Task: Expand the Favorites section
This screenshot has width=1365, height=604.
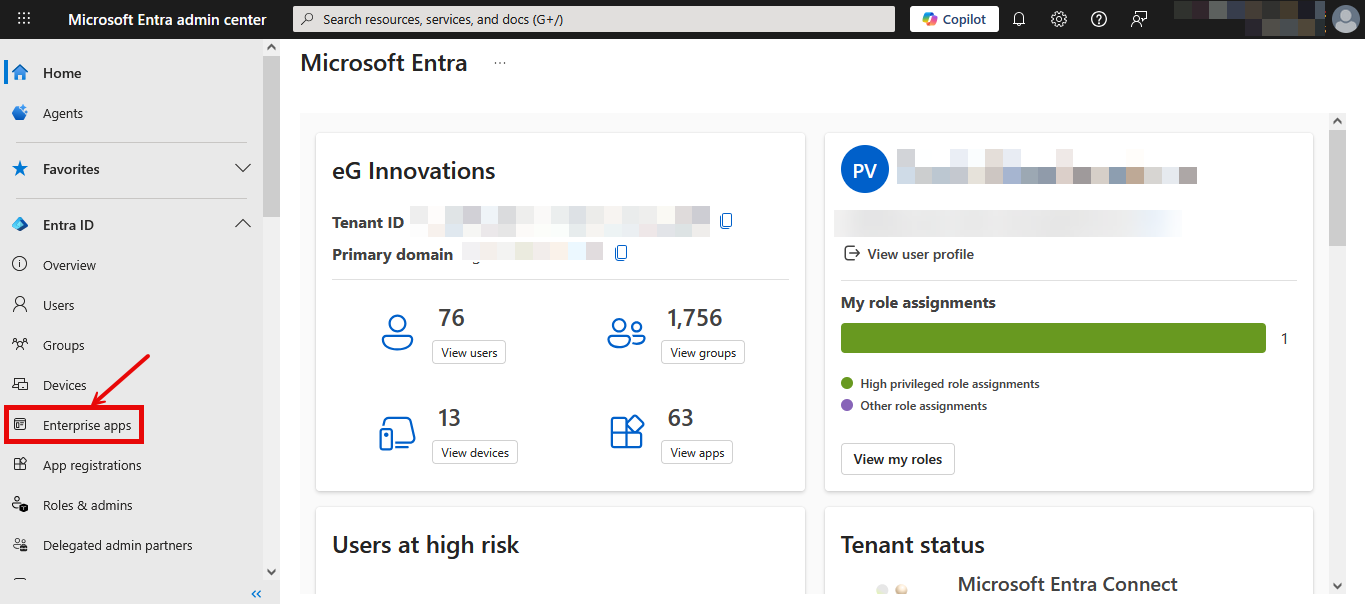Action: pyautogui.click(x=242, y=169)
